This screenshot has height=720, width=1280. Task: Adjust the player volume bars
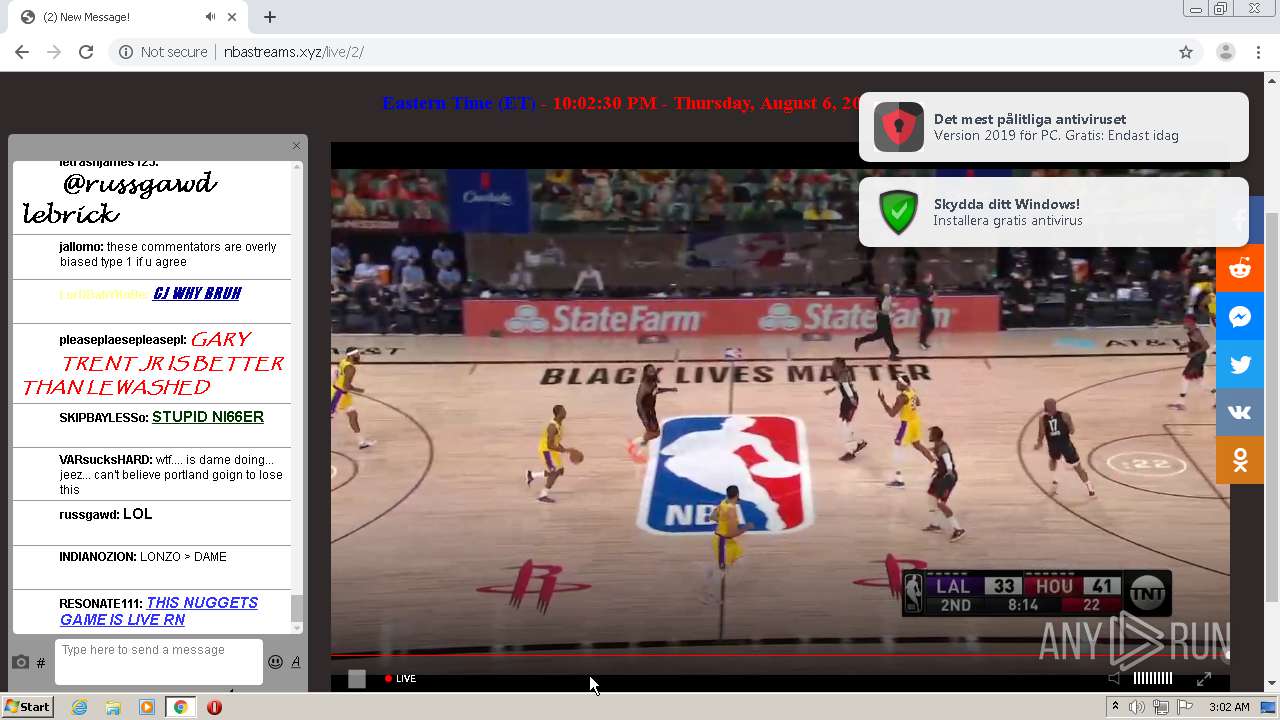tap(1152, 678)
